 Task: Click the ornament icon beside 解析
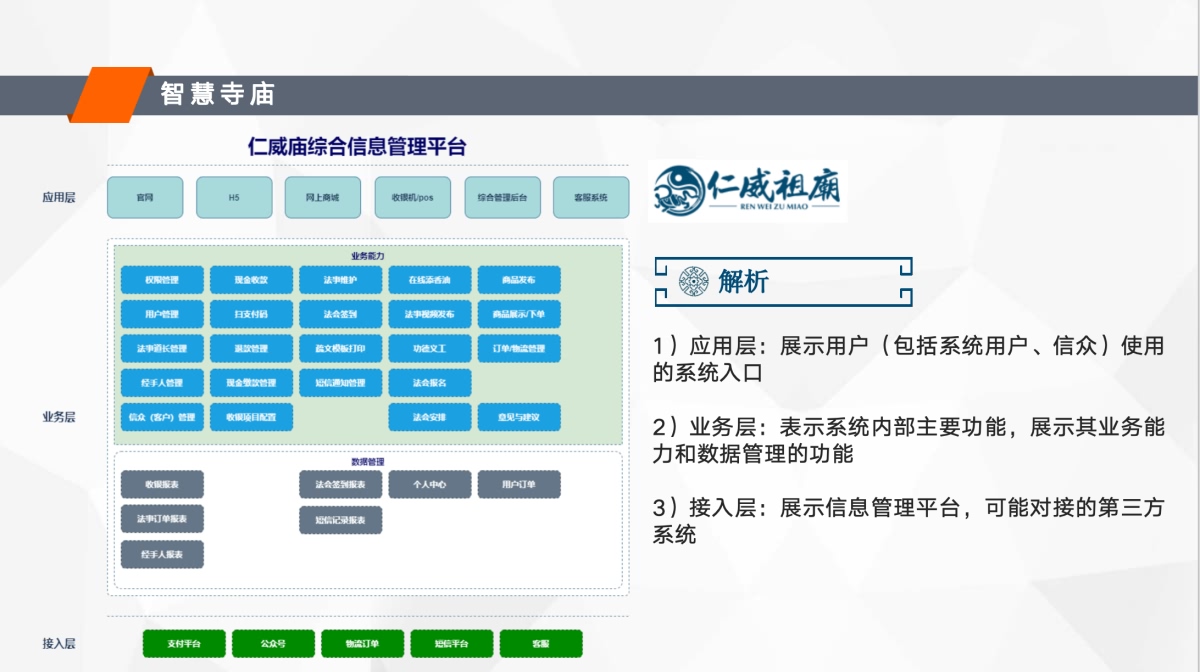click(x=691, y=281)
